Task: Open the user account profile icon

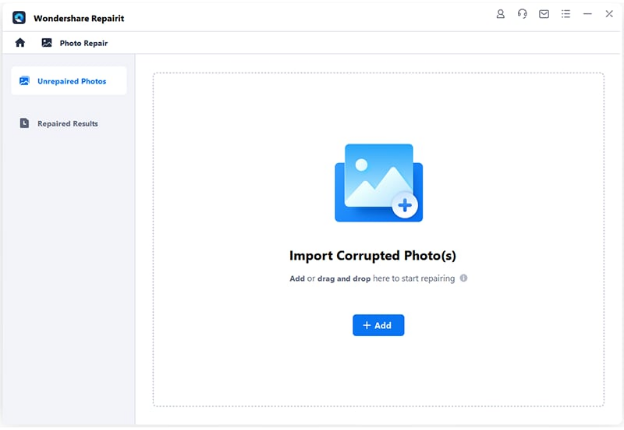Action: click(501, 15)
